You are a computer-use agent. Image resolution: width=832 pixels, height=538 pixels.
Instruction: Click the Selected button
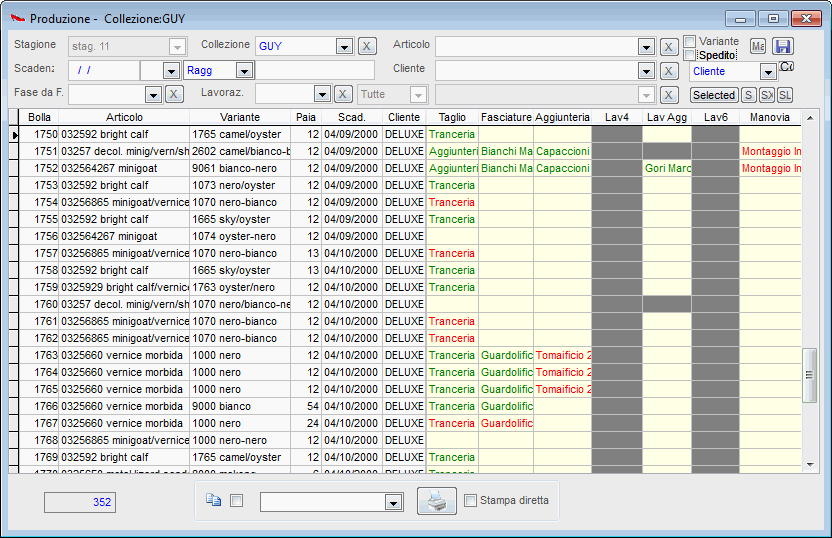click(x=714, y=95)
